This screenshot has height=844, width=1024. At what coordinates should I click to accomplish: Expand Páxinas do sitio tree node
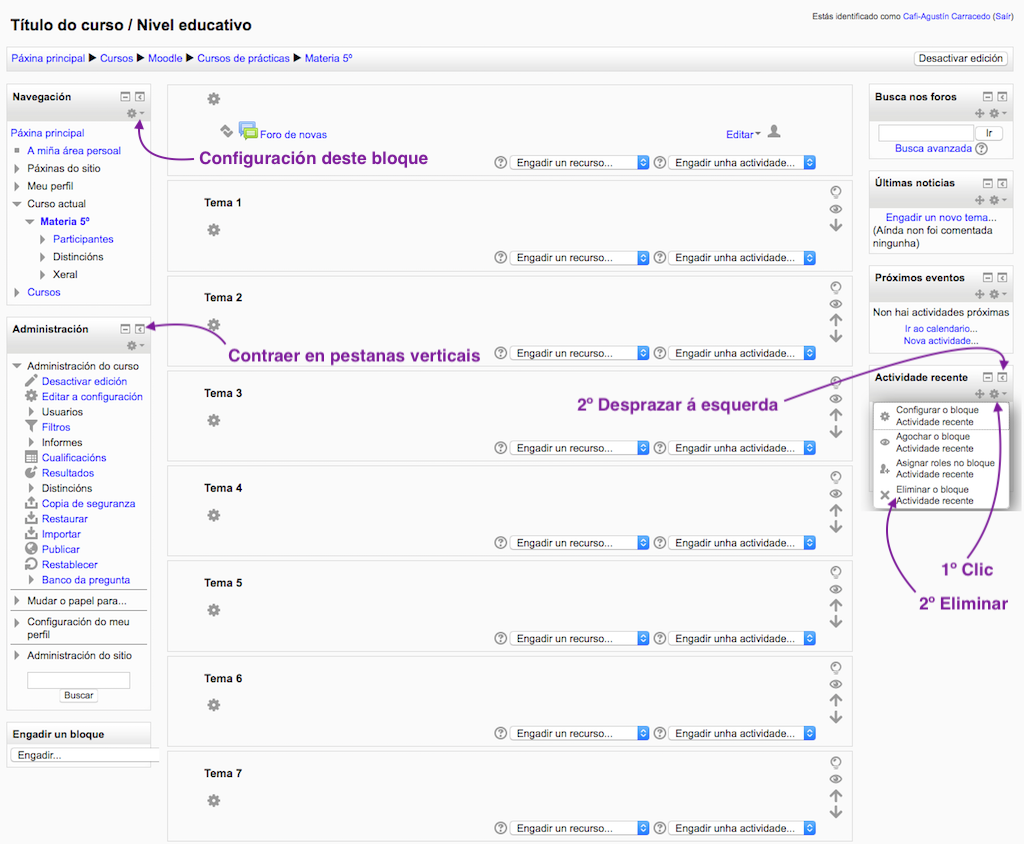(17, 168)
